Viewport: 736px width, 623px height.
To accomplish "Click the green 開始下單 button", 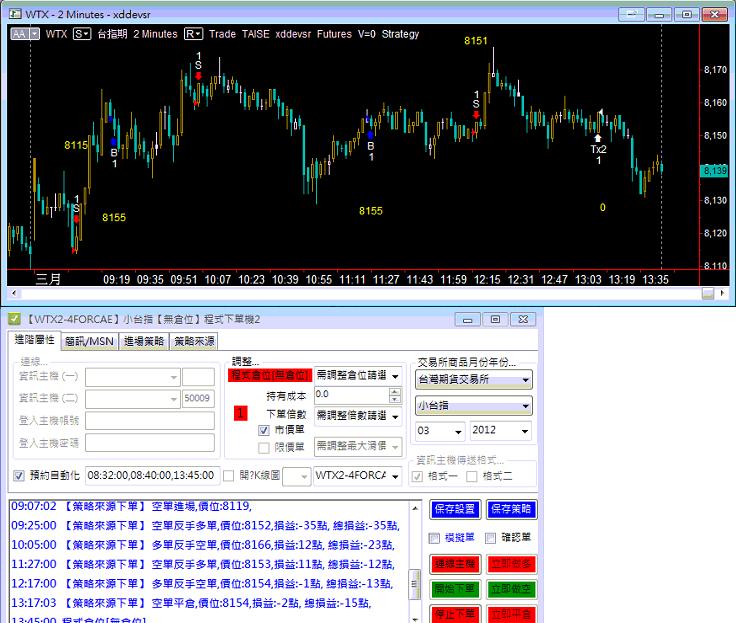I will [455, 589].
